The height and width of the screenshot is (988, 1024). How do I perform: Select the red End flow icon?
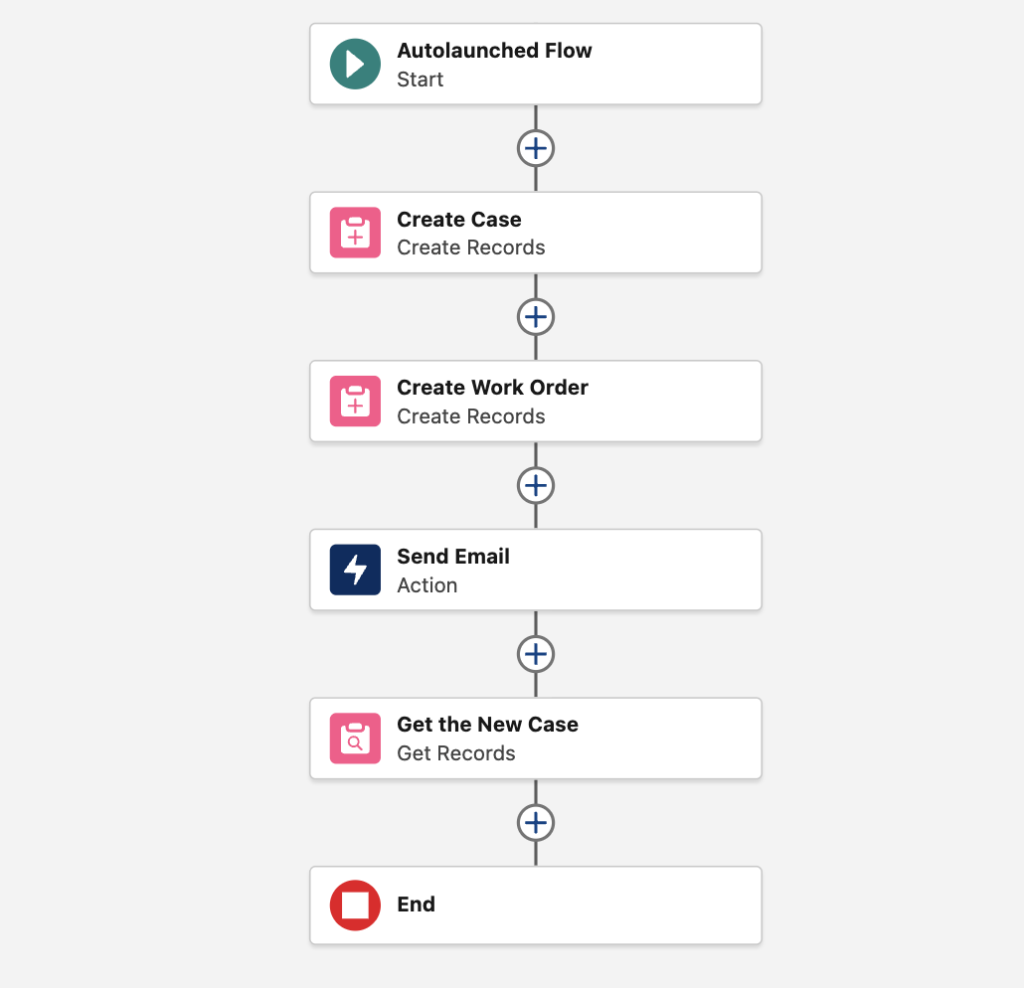click(x=355, y=904)
